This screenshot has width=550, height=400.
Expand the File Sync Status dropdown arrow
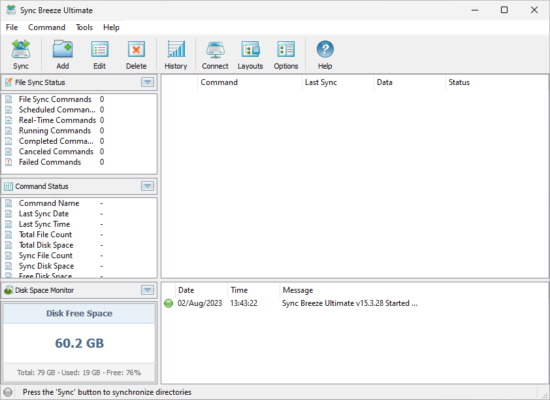pyautogui.click(x=147, y=82)
